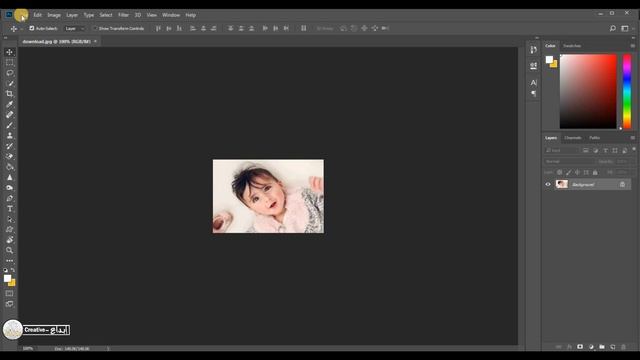Open the Character panel icon

(533, 82)
